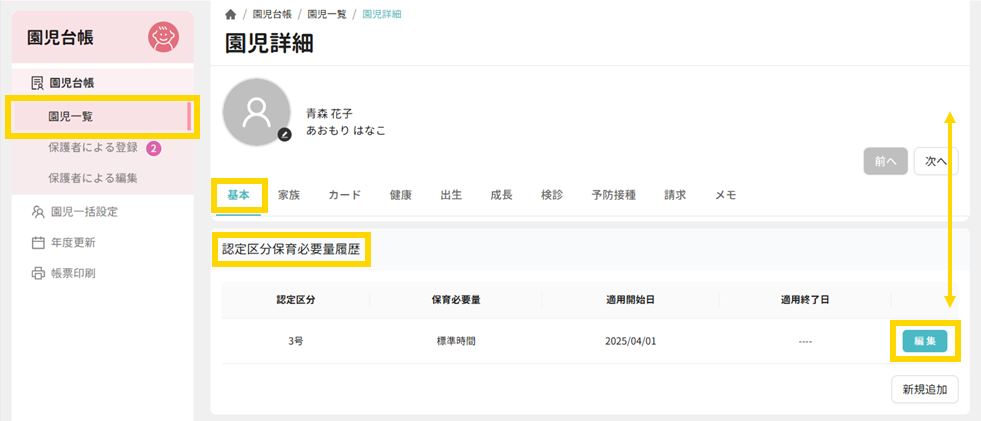Open the 健康 tab
981x421 pixels.
click(x=400, y=195)
